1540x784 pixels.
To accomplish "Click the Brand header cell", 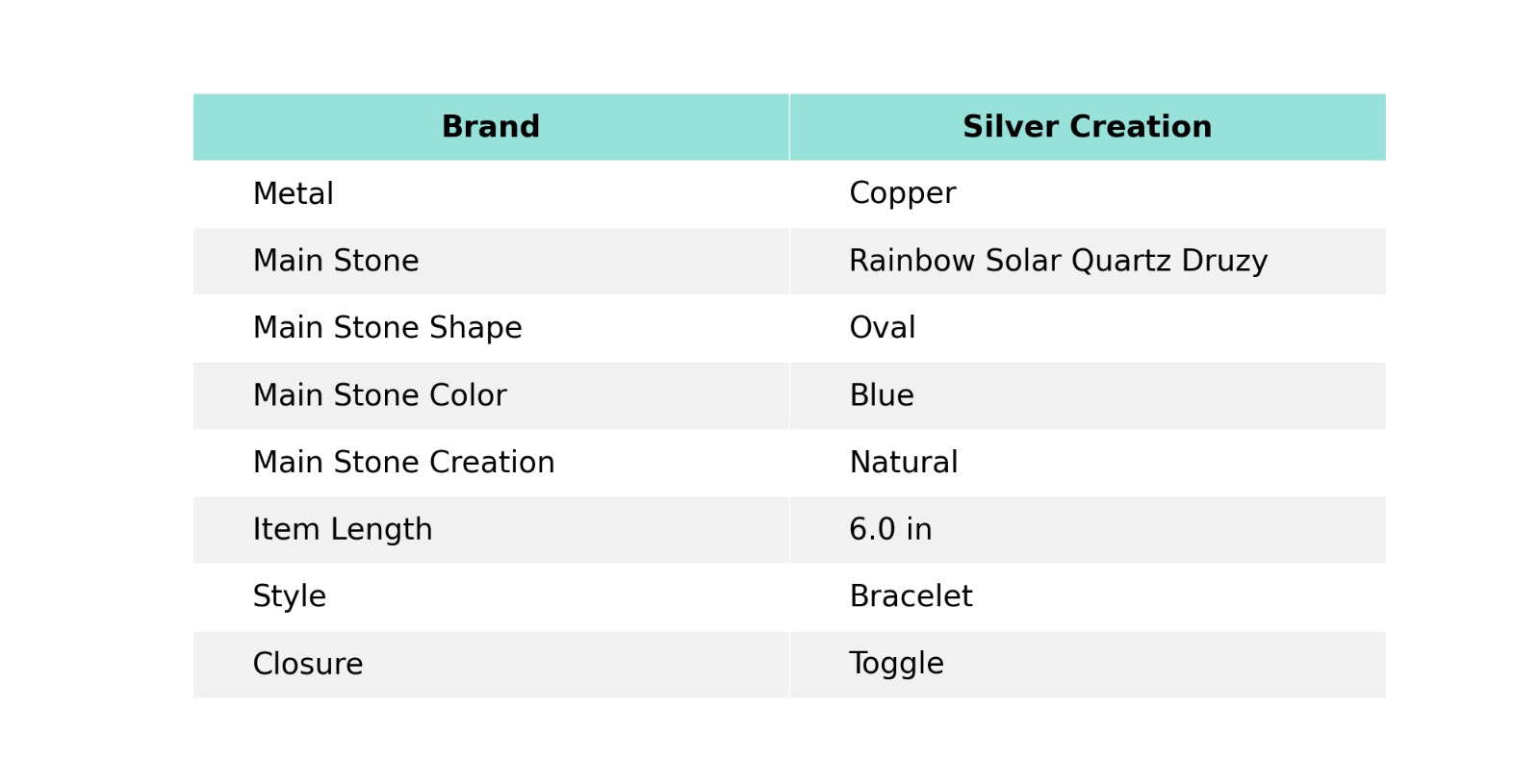I will coord(491,127).
